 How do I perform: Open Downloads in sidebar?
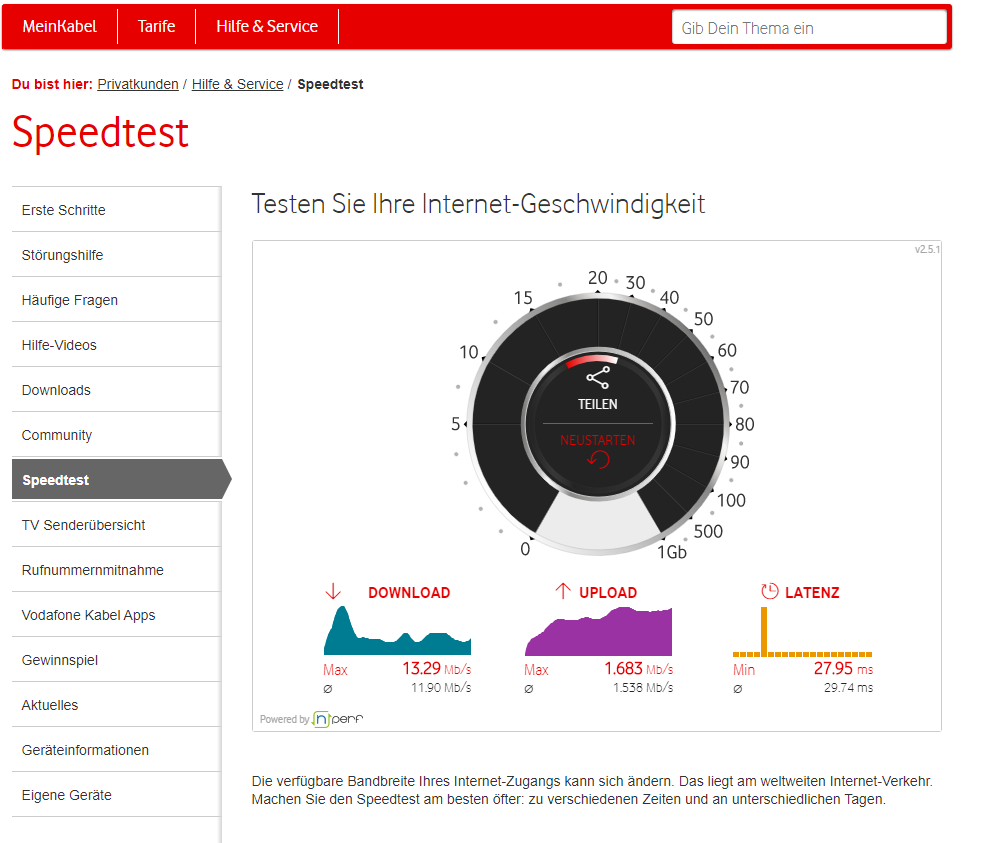[x=117, y=390]
